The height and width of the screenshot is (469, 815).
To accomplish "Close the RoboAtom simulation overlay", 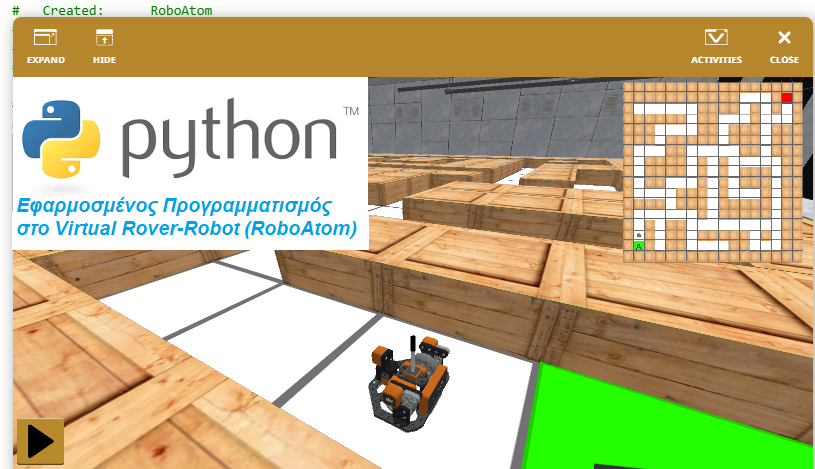I will tap(784, 38).
